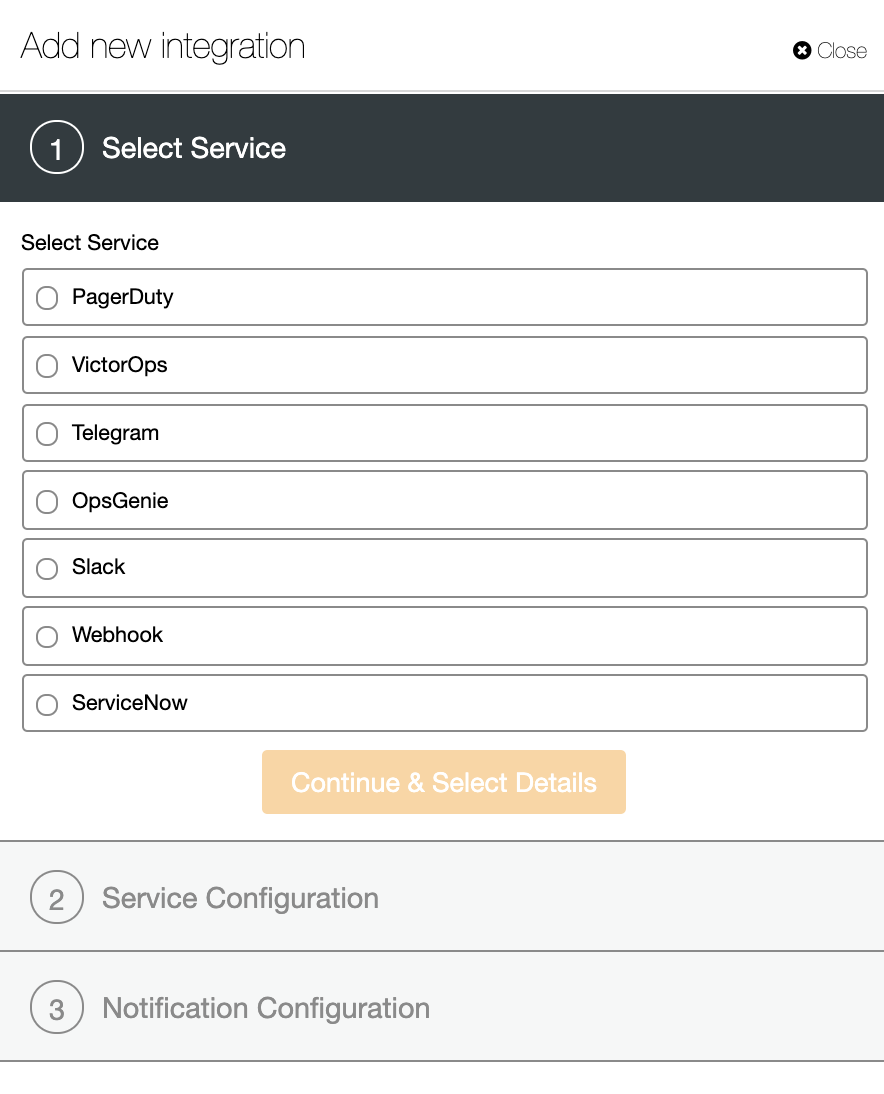Image resolution: width=884 pixels, height=1094 pixels.
Task: Click the step 1 circle icon
Action: 57,147
